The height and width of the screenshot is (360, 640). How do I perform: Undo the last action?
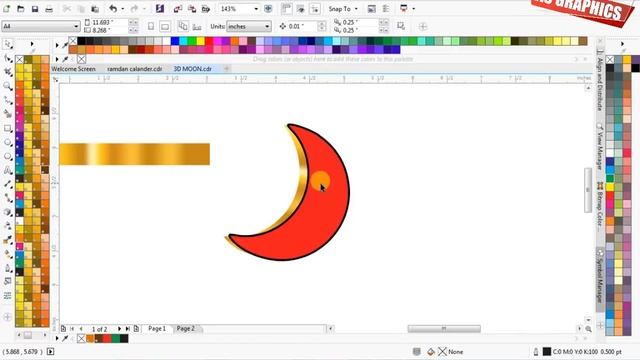pyautogui.click(x=113, y=9)
